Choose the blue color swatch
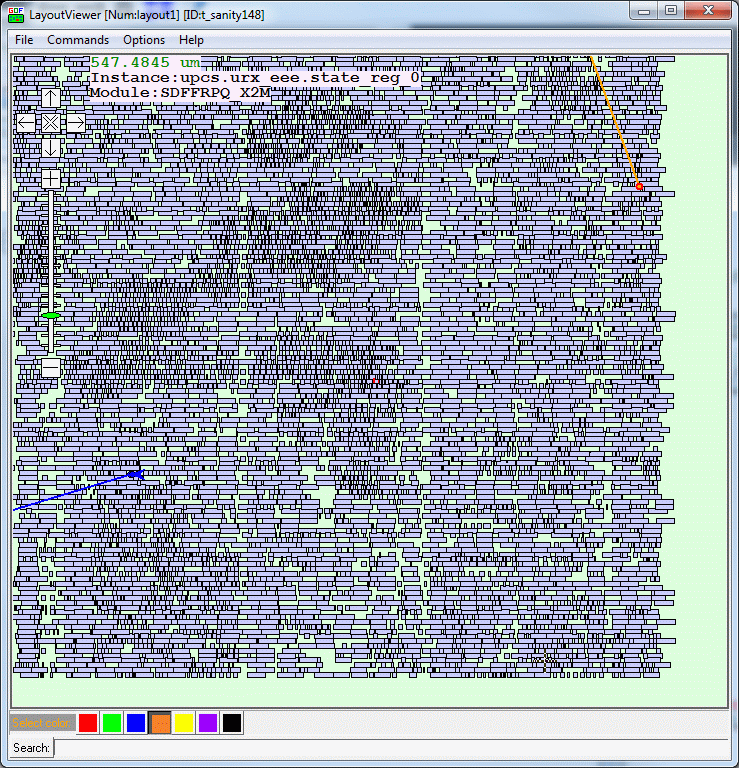Screen dimensions: 739x768 pos(136,722)
